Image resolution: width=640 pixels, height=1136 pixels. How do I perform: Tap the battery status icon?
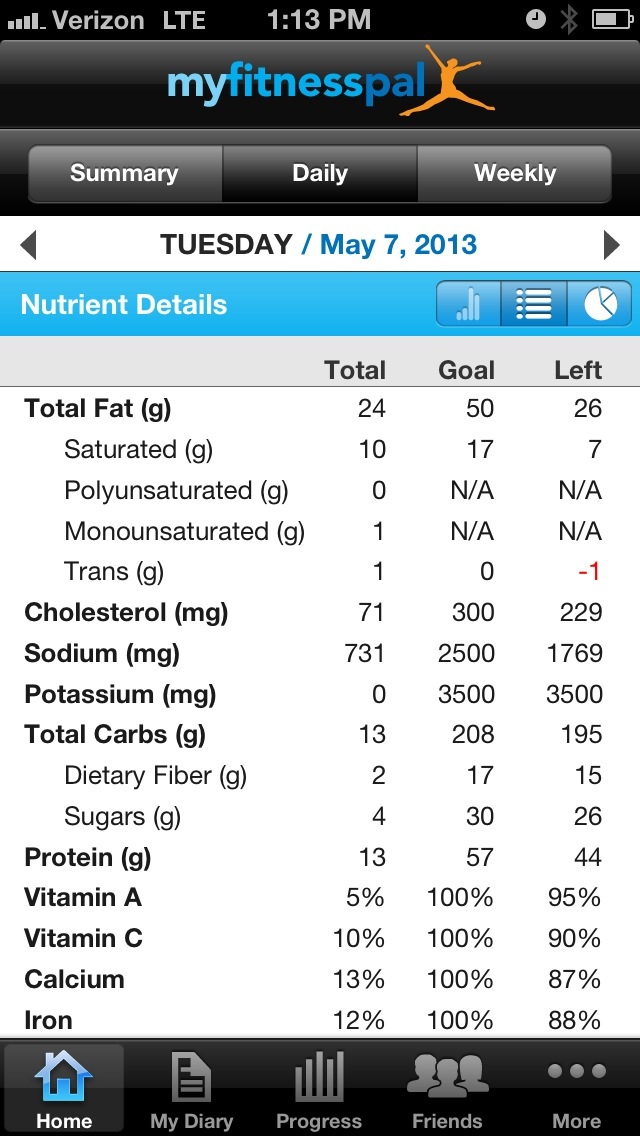pos(612,20)
